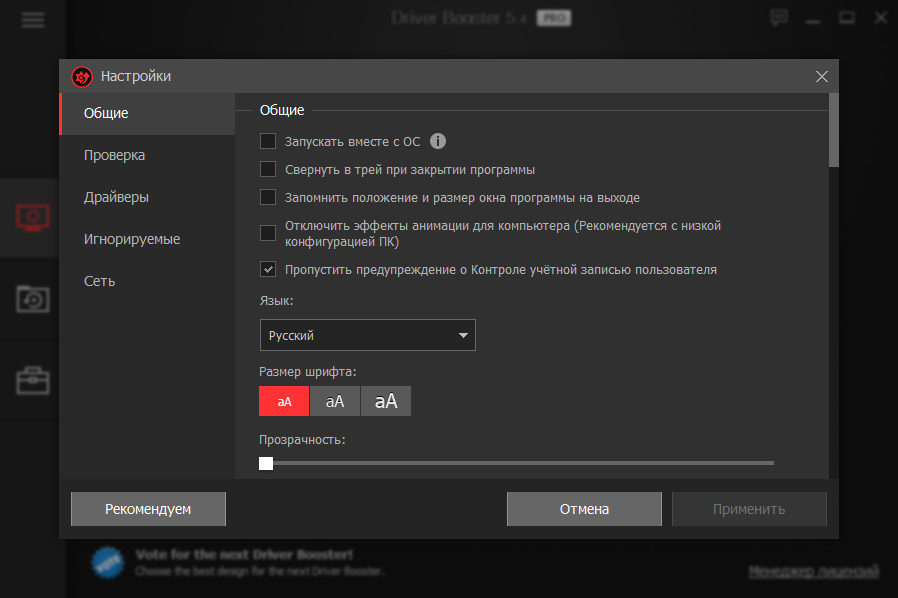
Task: Switch to the Проверка settings tab
Action: (147, 155)
